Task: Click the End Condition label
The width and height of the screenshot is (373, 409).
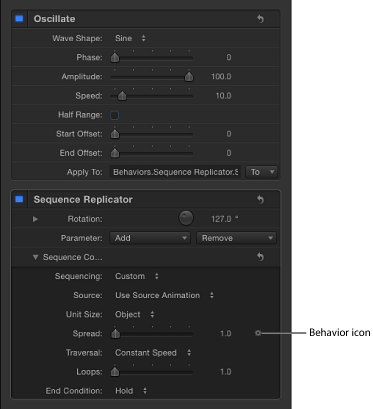Action: coord(74,391)
